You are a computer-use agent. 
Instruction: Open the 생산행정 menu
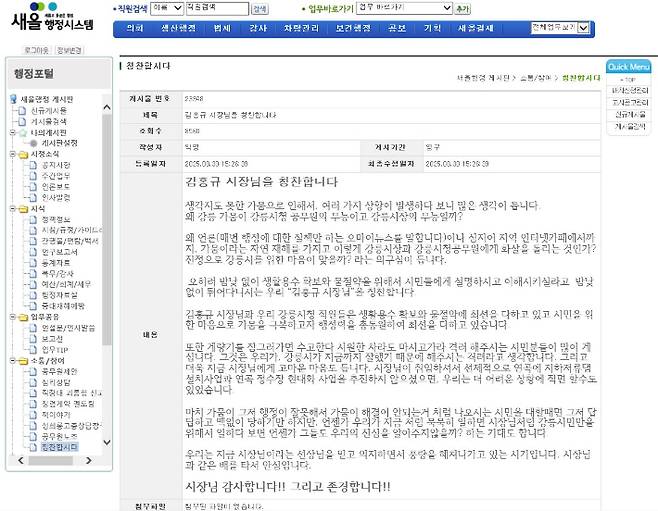[x=178, y=28]
